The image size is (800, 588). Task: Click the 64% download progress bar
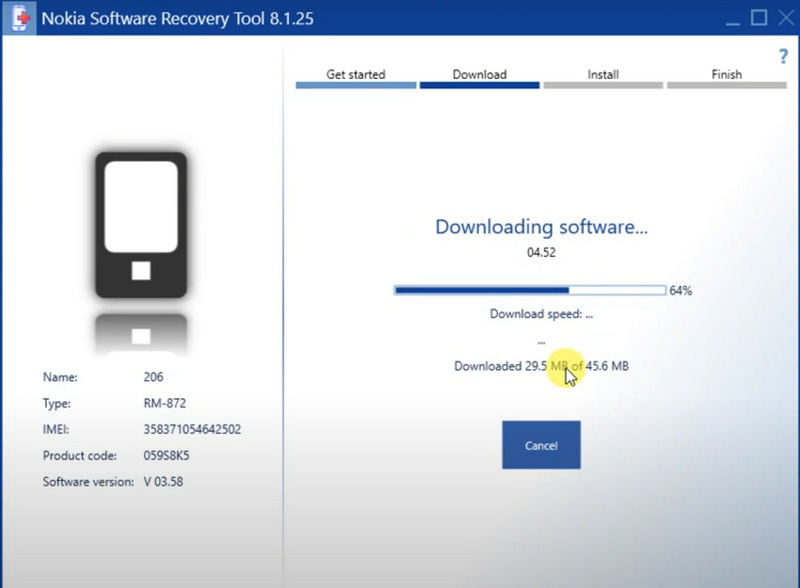pos(530,290)
